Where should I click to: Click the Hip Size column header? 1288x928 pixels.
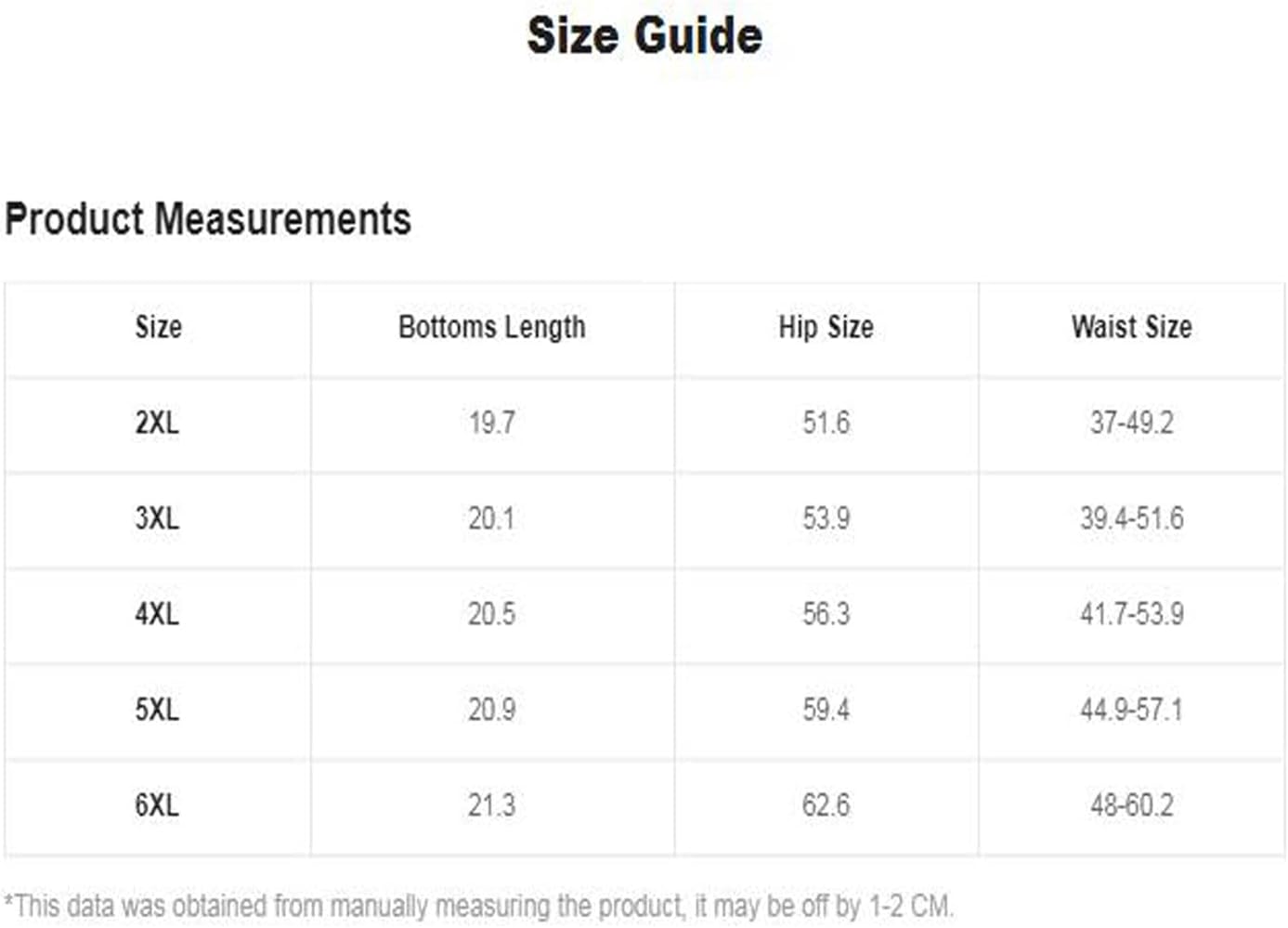click(x=826, y=327)
